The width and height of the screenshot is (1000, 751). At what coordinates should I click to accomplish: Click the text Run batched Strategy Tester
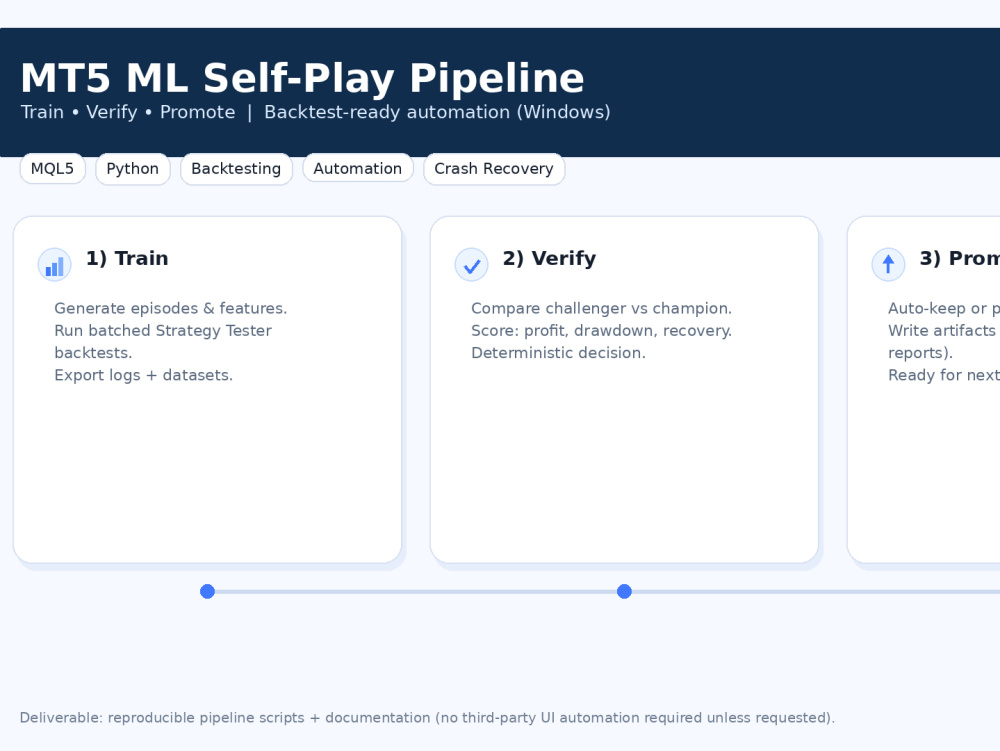(163, 331)
